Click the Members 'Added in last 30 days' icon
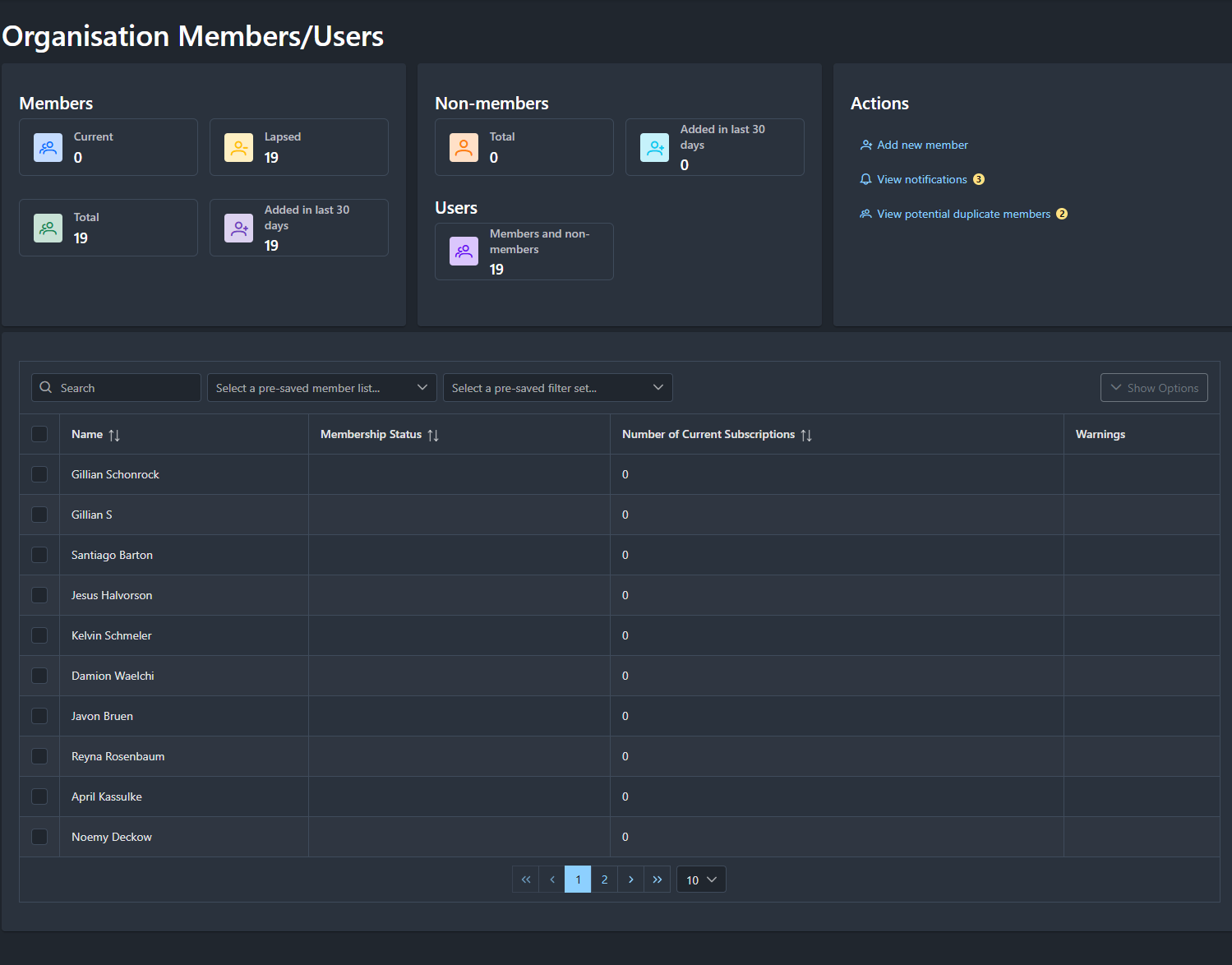The height and width of the screenshot is (965, 1232). coord(238,229)
